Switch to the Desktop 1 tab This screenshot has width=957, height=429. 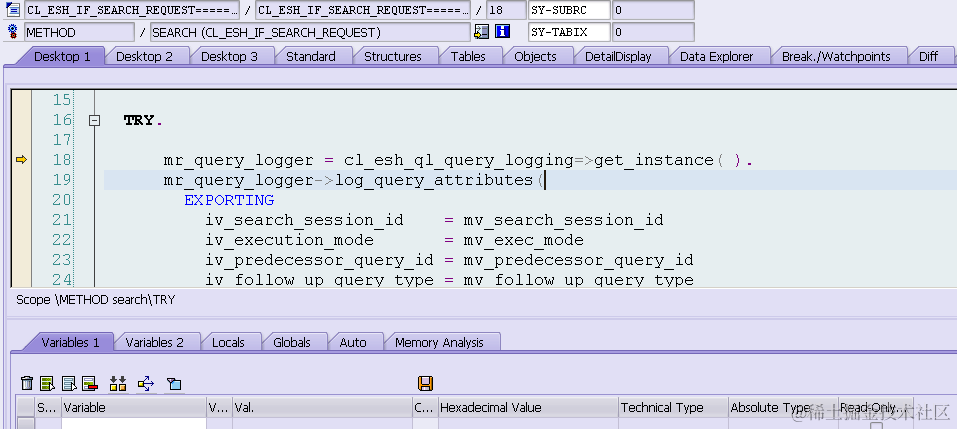pos(62,56)
